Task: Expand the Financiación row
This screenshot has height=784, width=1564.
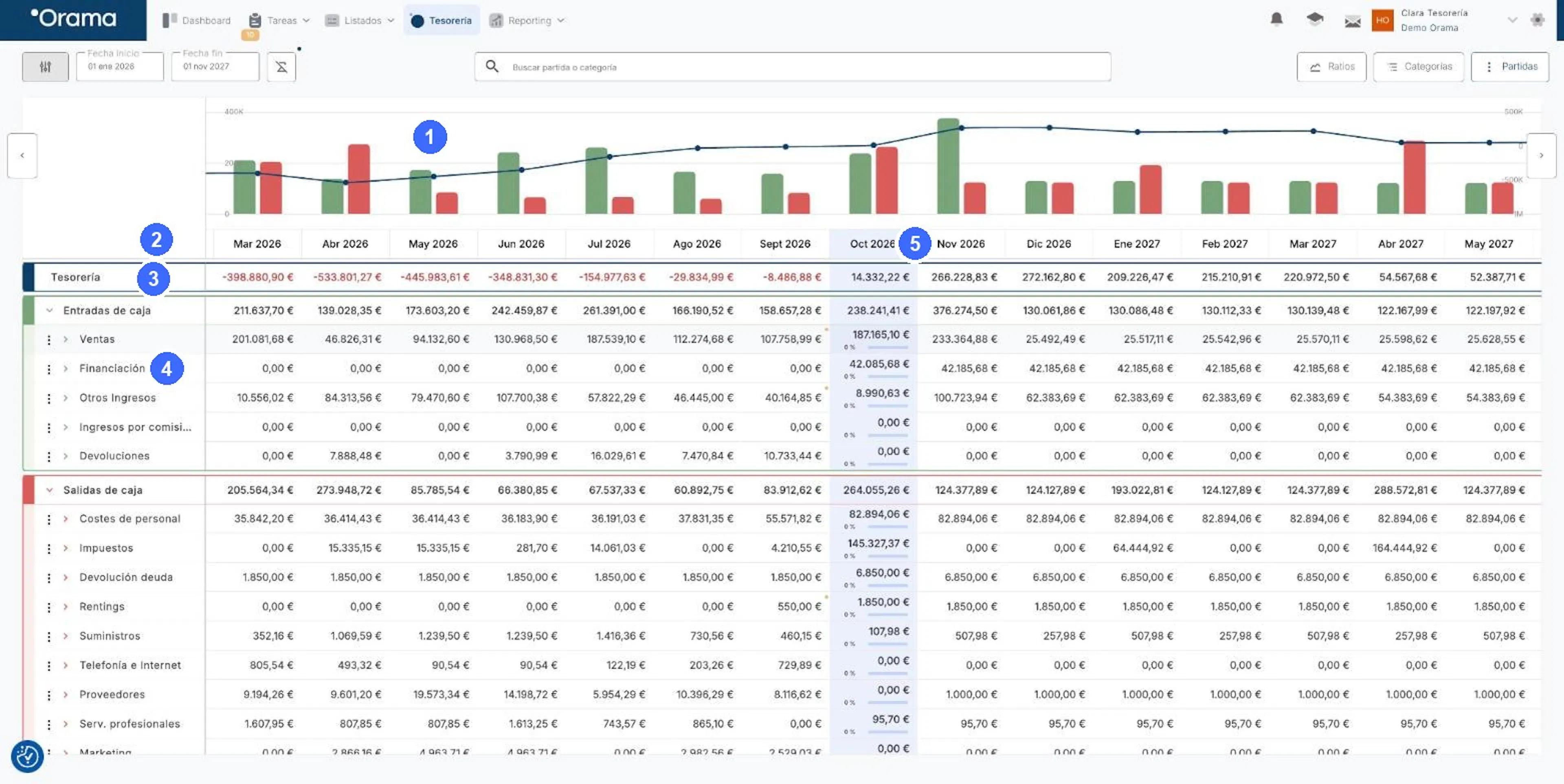Action: pyautogui.click(x=66, y=369)
